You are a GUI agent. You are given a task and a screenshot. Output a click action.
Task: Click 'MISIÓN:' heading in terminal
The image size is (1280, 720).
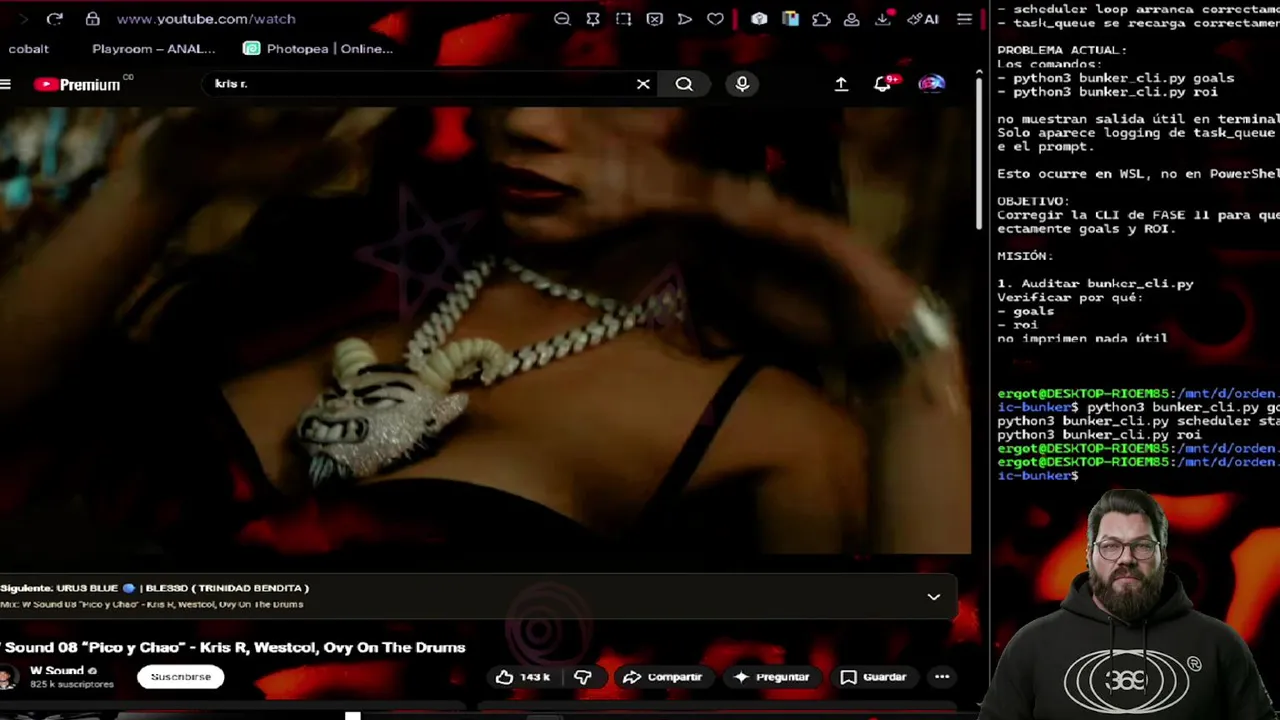tap(1025, 256)
